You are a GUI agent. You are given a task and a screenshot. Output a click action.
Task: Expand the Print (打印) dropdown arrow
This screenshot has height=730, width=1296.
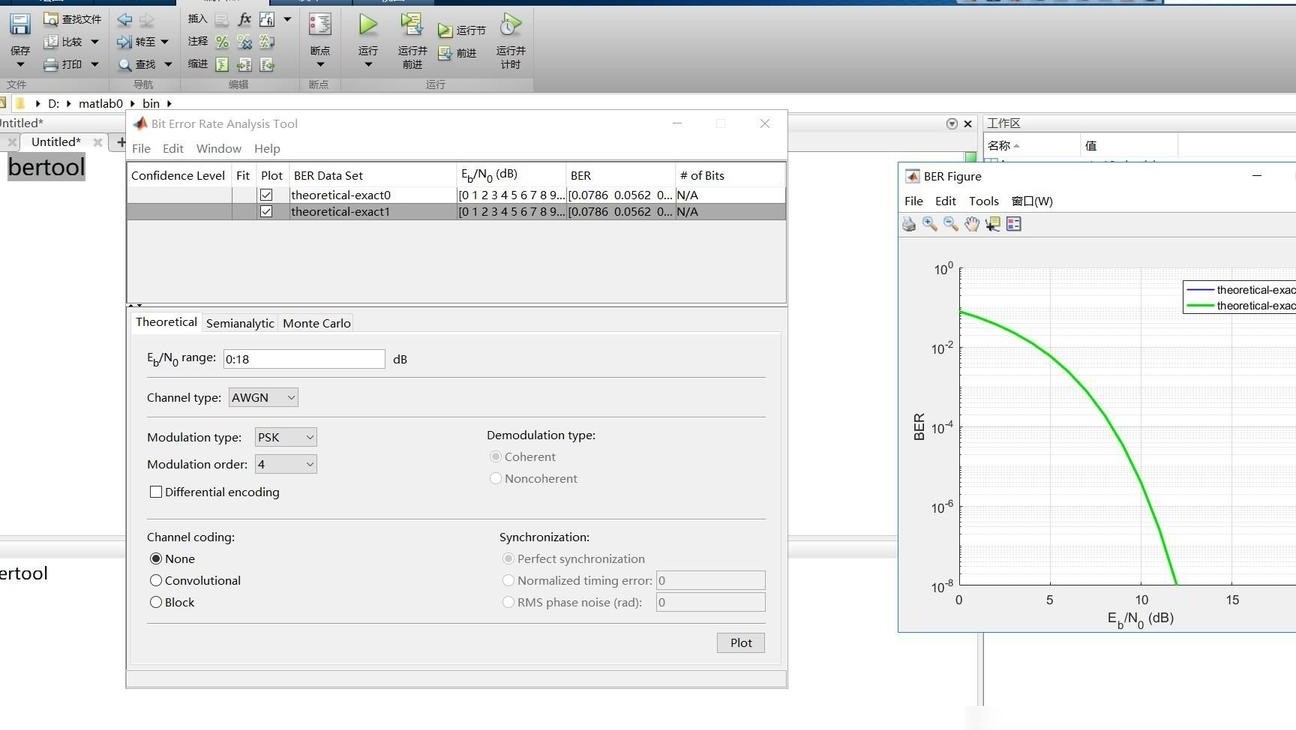click(95, 65)
